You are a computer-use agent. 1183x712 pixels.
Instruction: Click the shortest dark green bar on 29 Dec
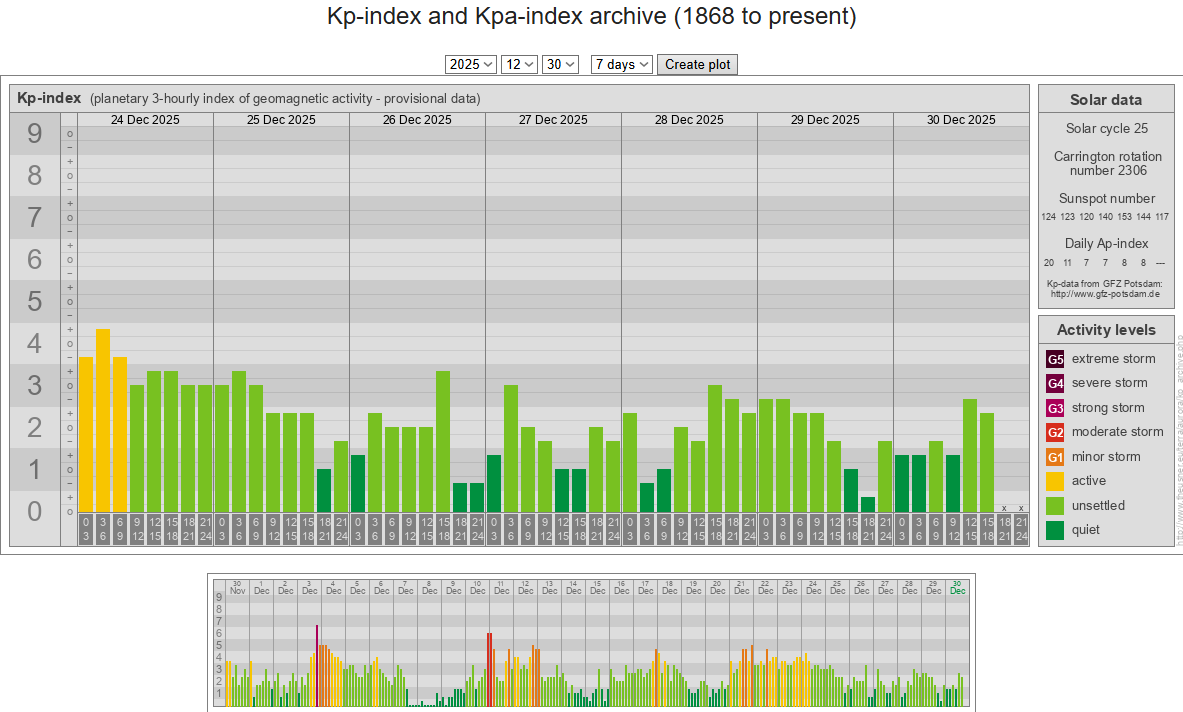[x=868, y=505]
